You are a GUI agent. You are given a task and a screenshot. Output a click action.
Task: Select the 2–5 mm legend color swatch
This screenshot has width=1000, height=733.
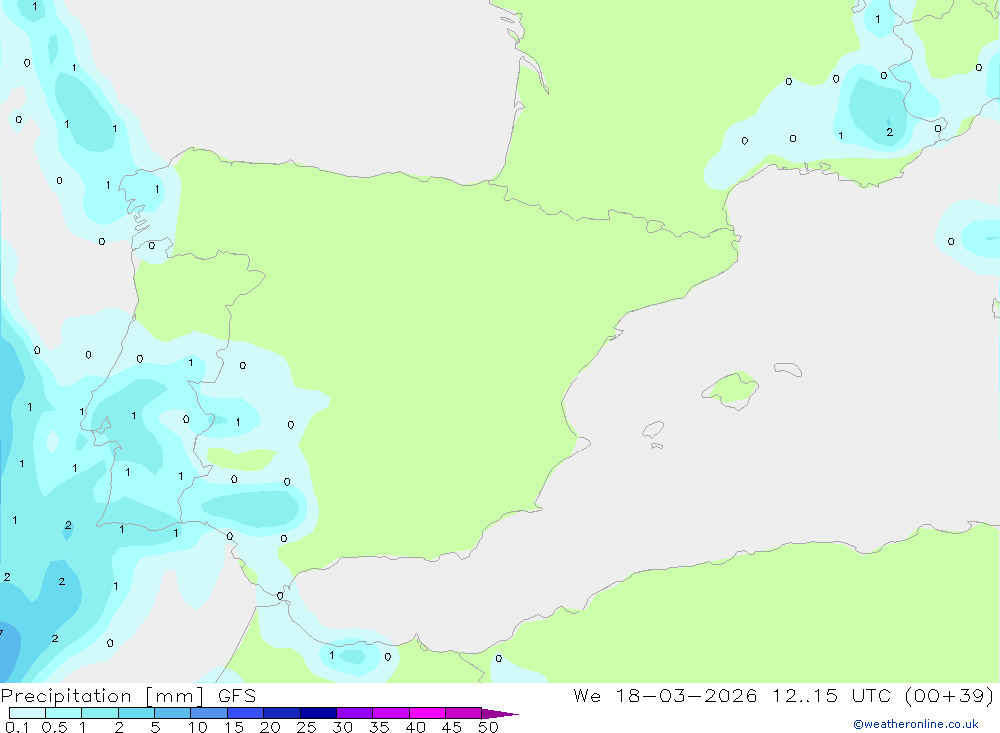136,713
